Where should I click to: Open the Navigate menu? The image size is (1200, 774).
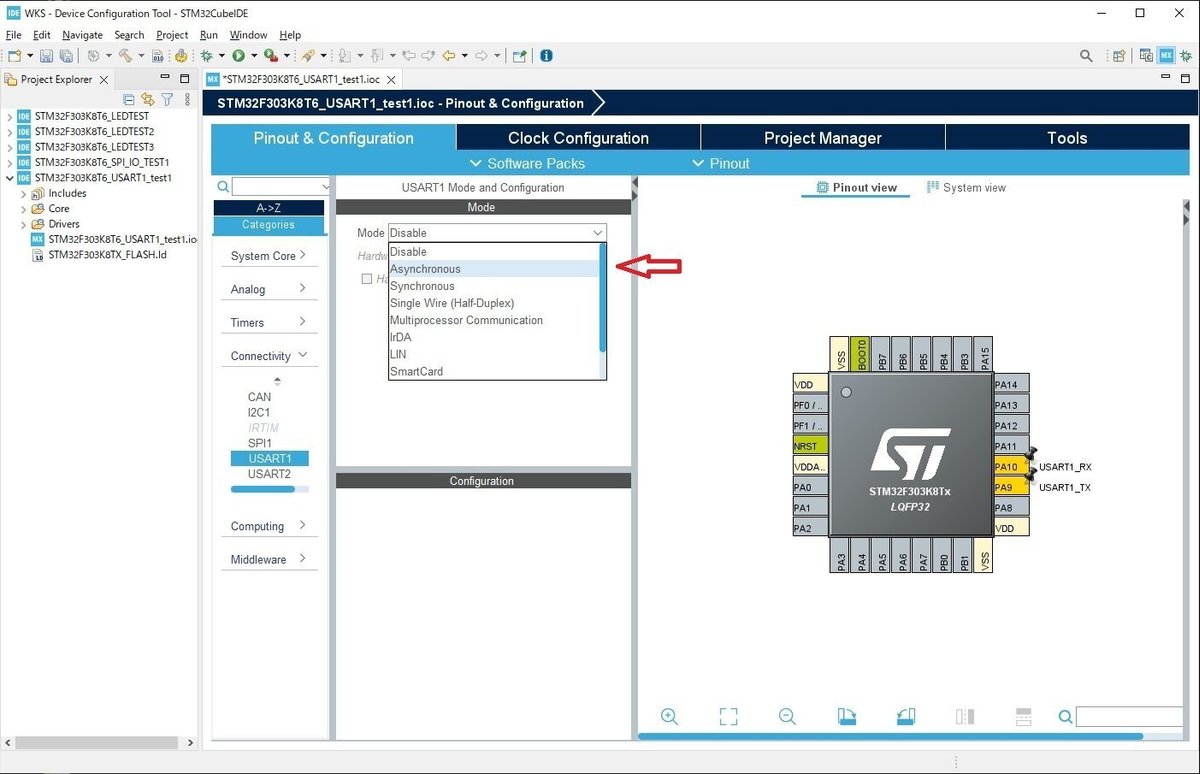point(82,35)
